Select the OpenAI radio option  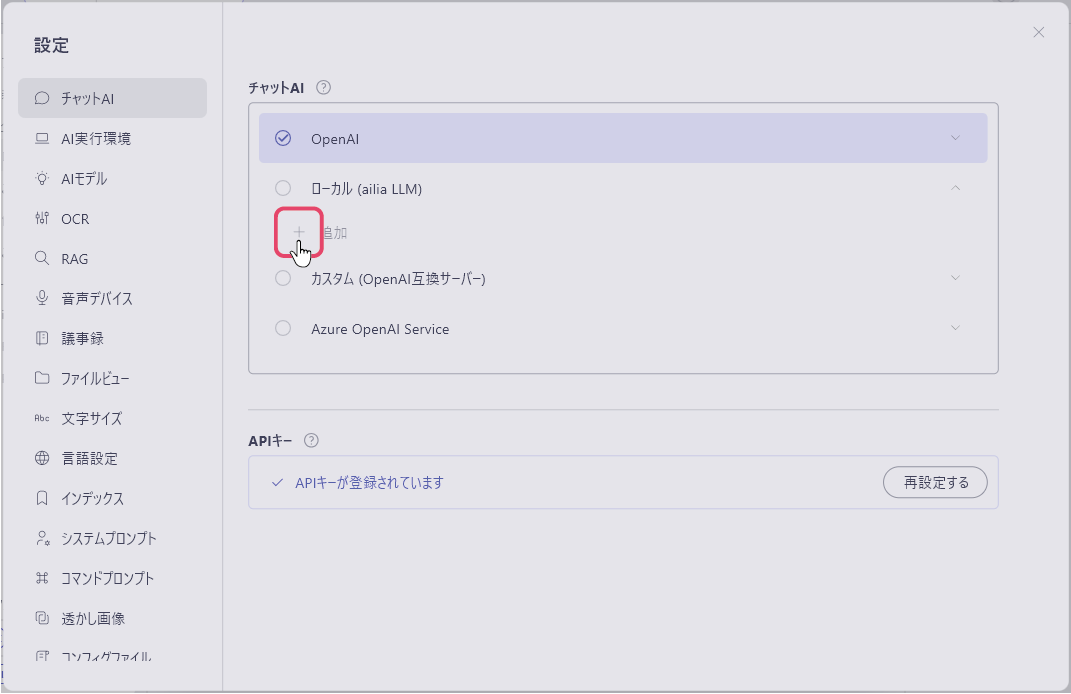[x=283, y=138]
